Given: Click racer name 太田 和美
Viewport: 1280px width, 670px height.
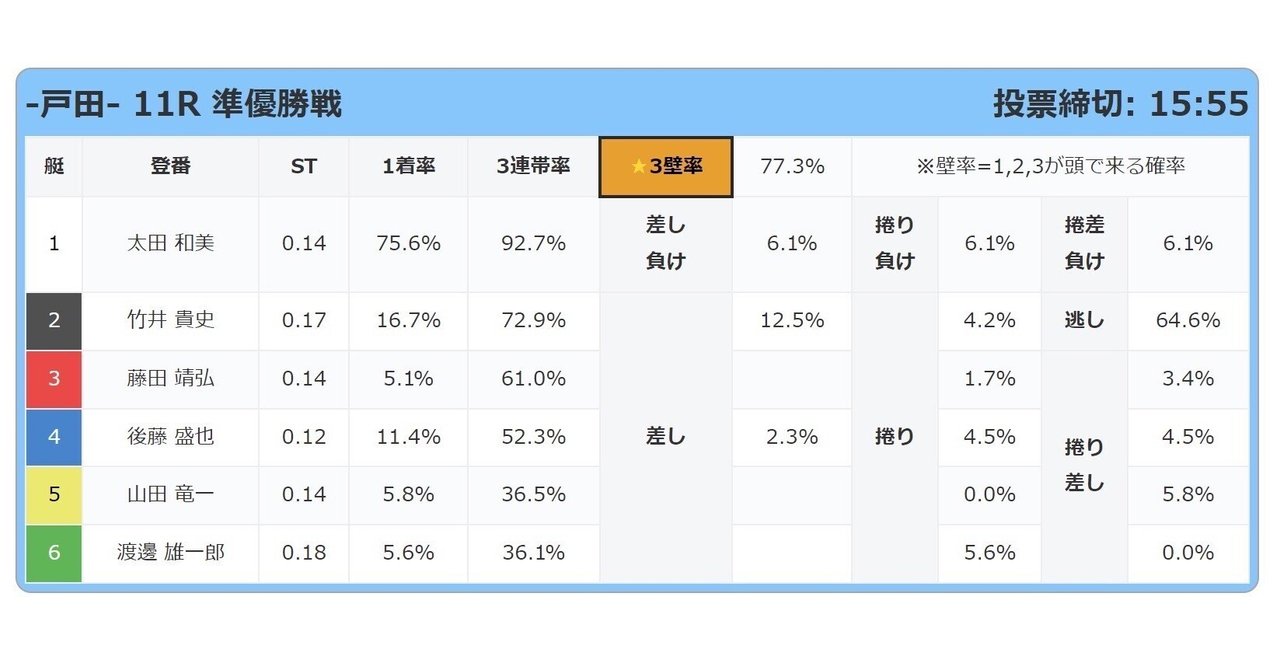Looking at the screenshot, I should click(171, 243).
